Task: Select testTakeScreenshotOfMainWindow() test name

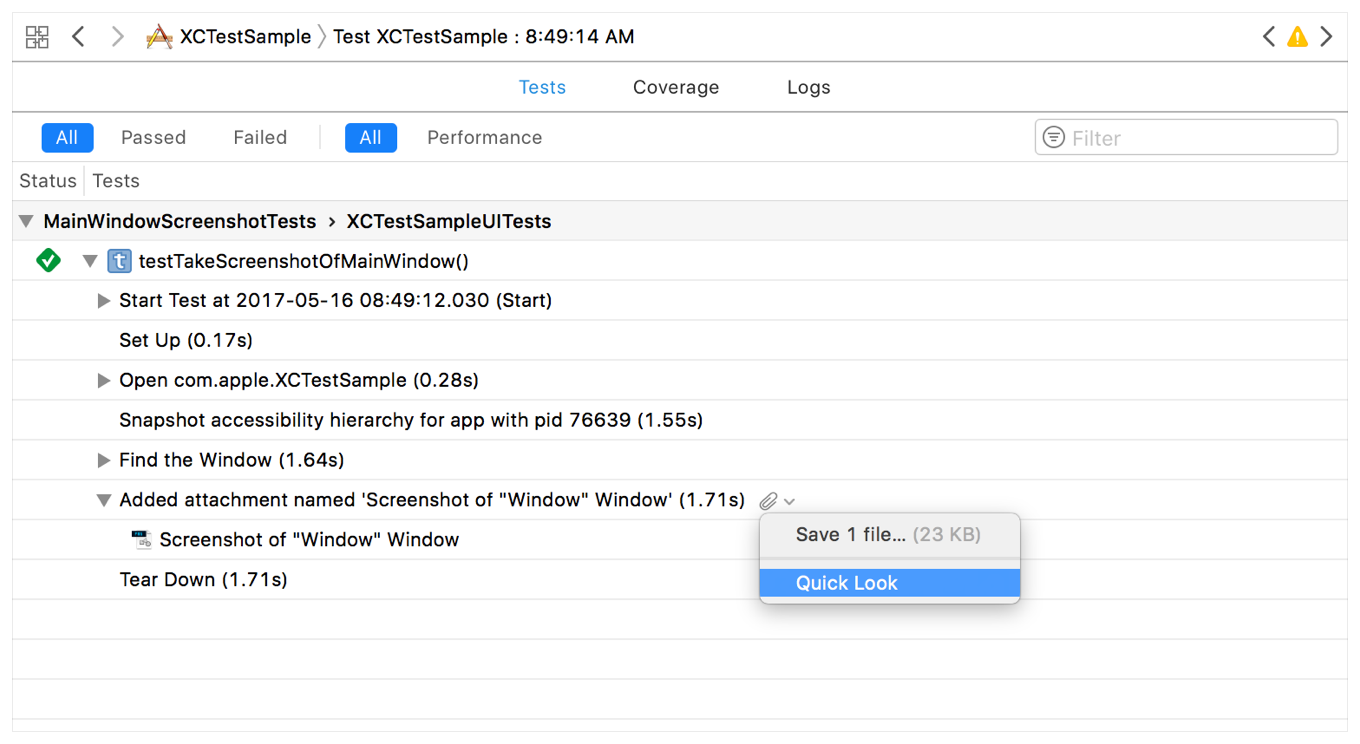Action: (x=304, y=261)
